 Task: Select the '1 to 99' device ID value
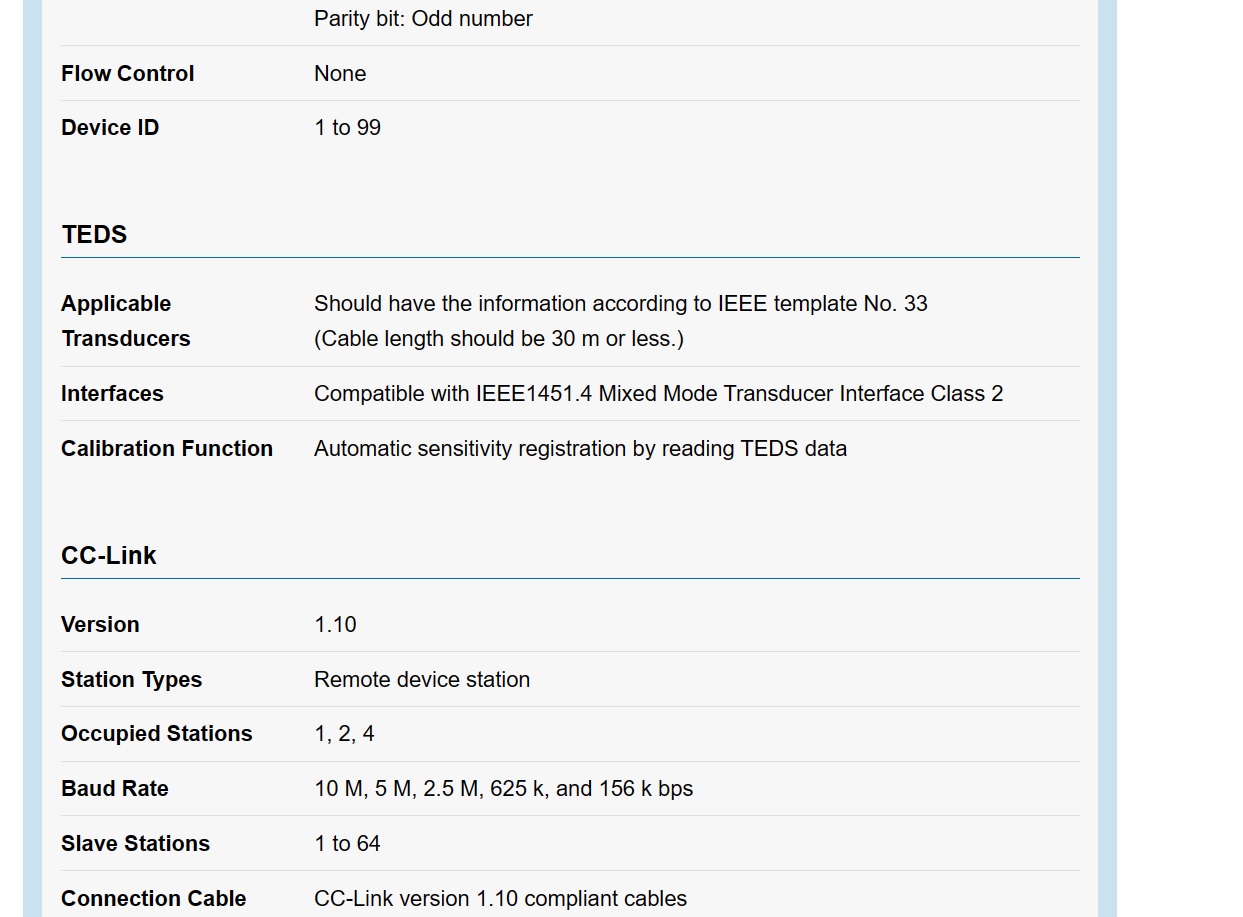click(347, 128)
